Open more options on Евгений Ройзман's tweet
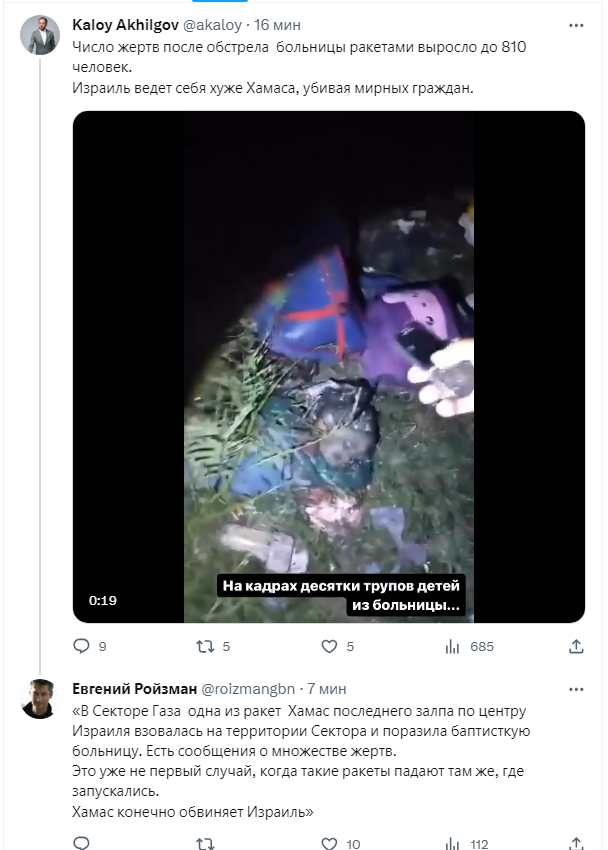The image size is (608, 850). 575,688
